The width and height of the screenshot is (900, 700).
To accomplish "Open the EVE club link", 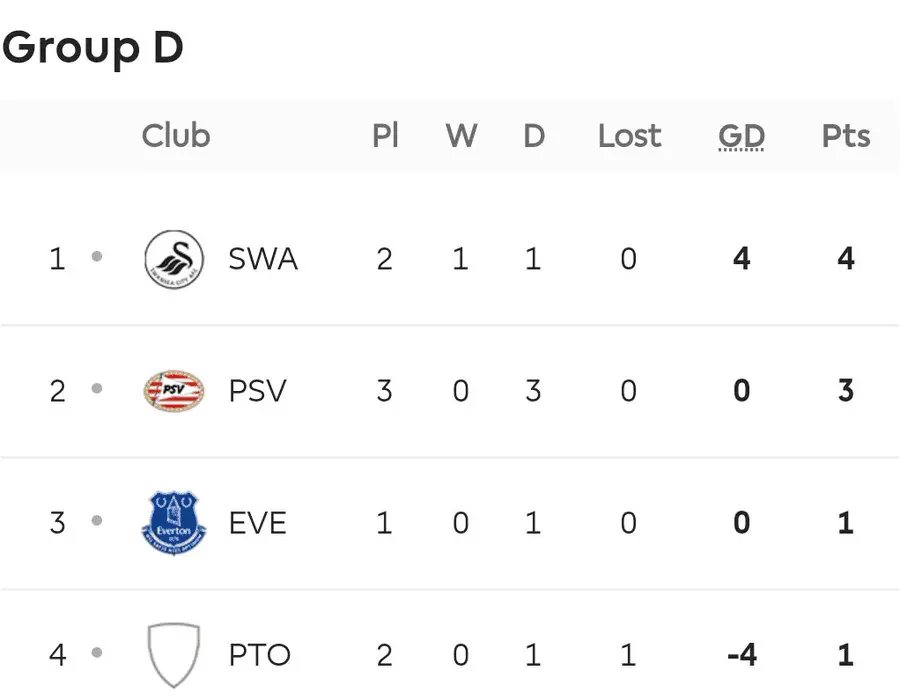I will click(257, 523).
